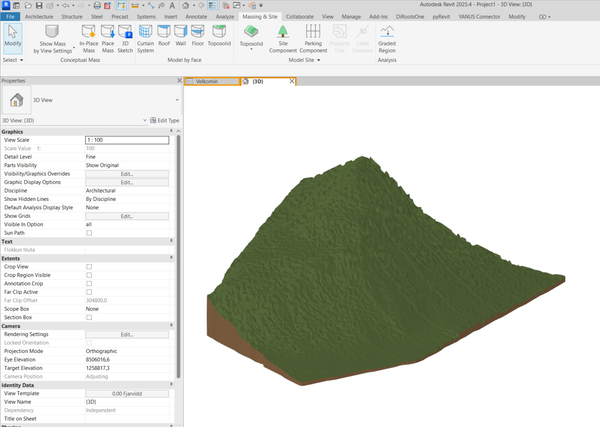Turn on Far Clip Active
The width and height of the screenshot is (600, 427).
pos(89,292)
